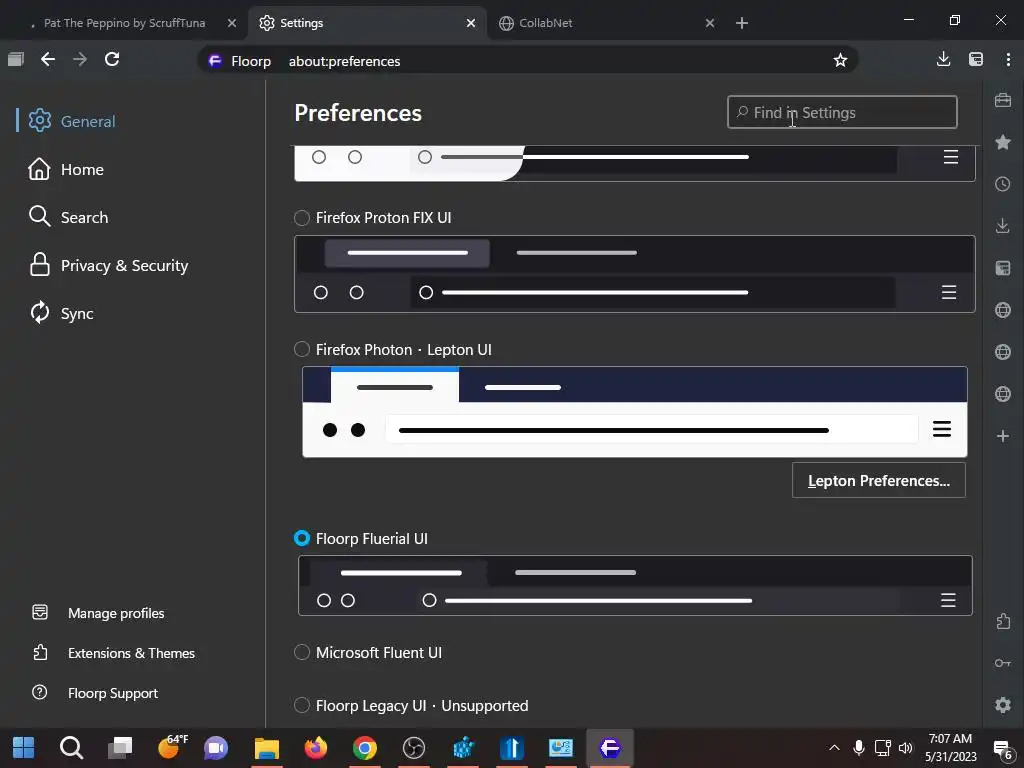Viewport: 1024px width, 768px height.
Task: Open the Windows Start menu
Action: pos(24,748)
